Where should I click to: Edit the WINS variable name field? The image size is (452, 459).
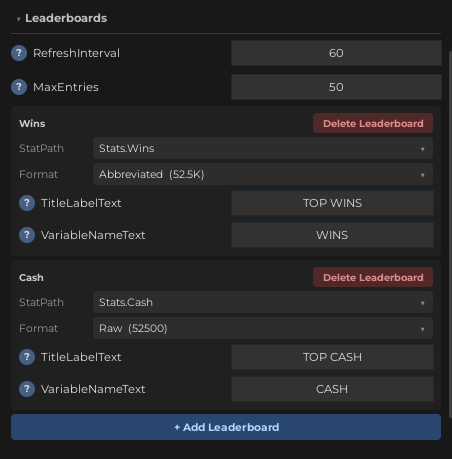(x=332, y=235)
